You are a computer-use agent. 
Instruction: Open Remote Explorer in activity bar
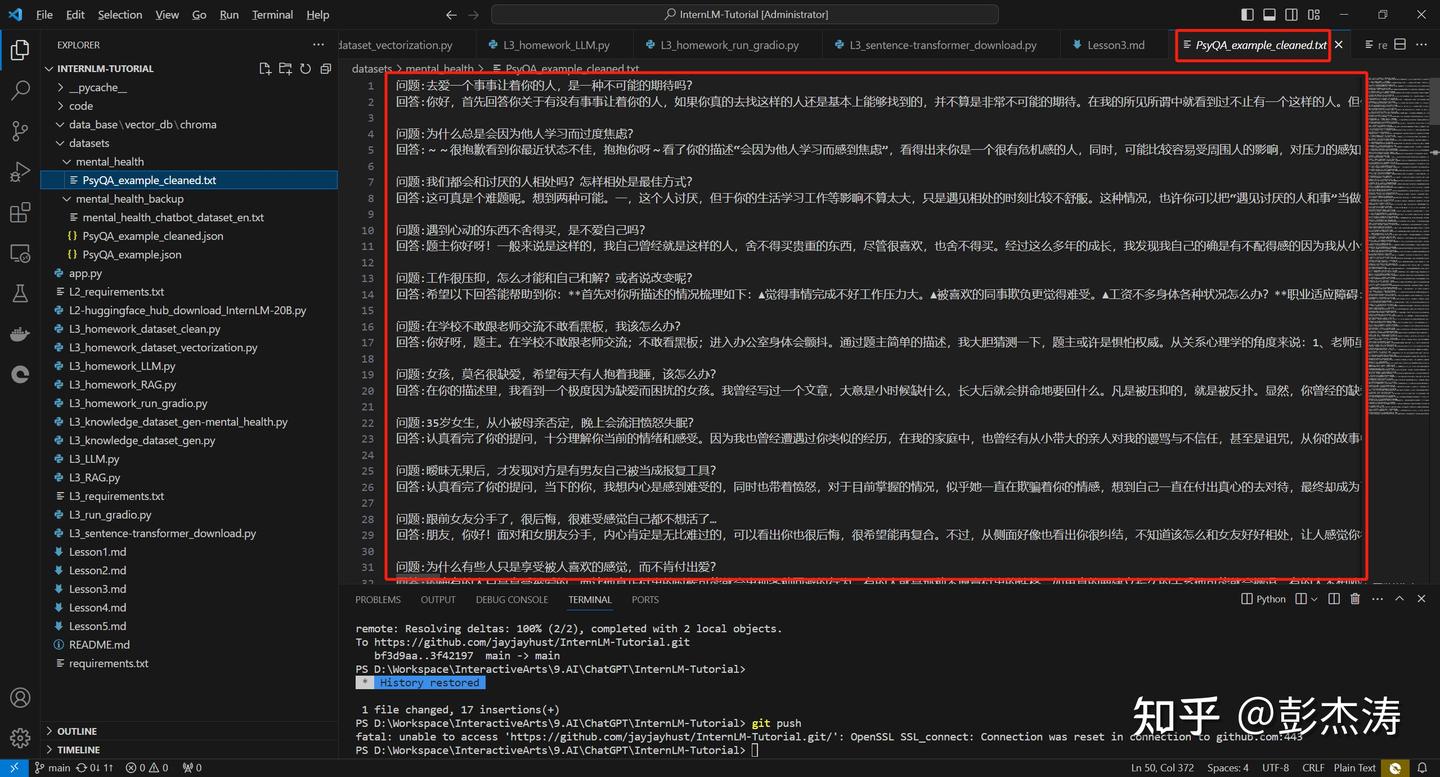[19, 254]
